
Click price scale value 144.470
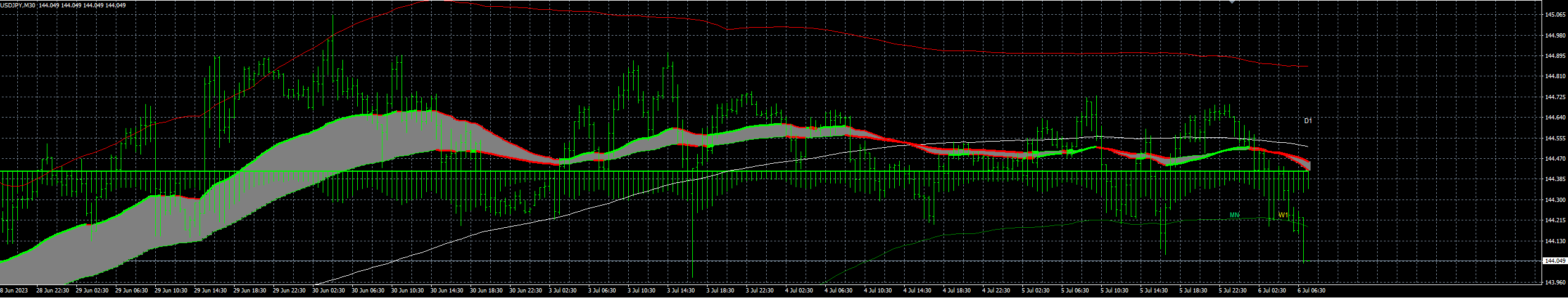1555,159
